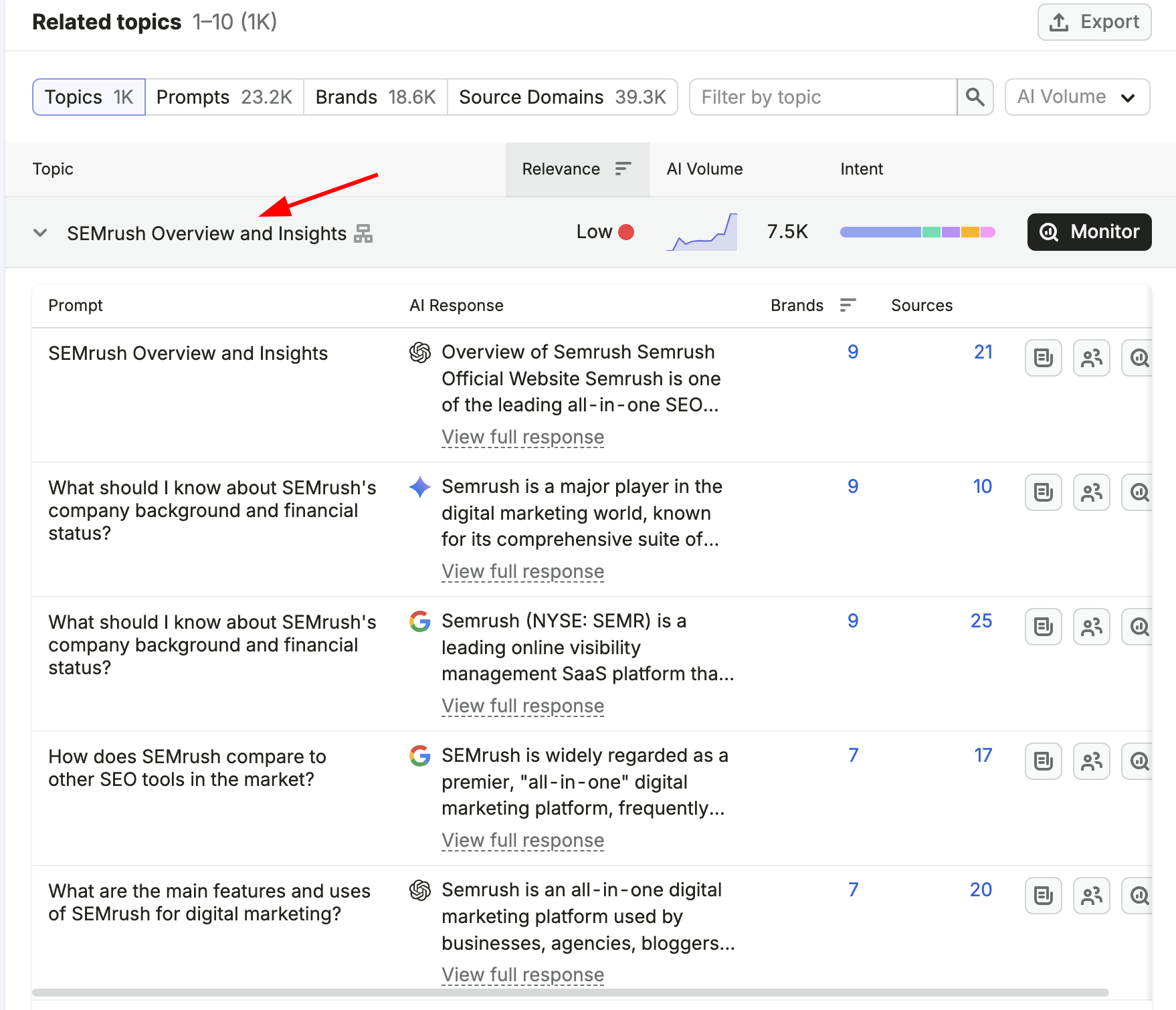1176x1010 pixels.
Task: Click the monitor magnifier icon in the 10 sources row
Action: click(x=1139, y=492)
